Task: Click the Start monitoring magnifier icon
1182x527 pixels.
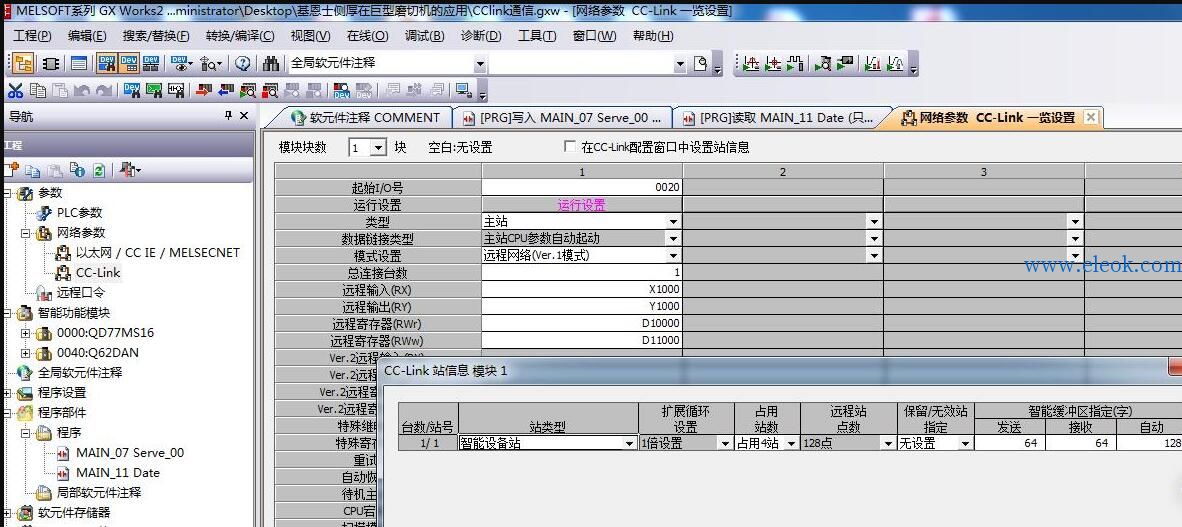Action: click(247, 91)
